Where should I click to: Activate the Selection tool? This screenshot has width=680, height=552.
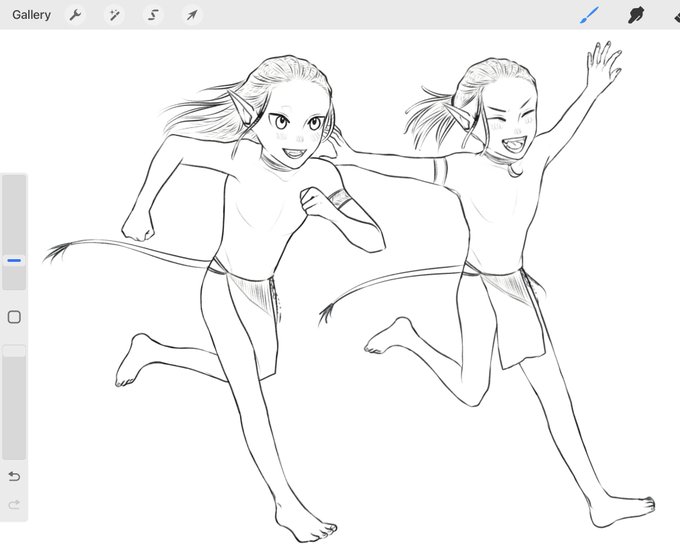pyautogui.click(x=153, y=15)
